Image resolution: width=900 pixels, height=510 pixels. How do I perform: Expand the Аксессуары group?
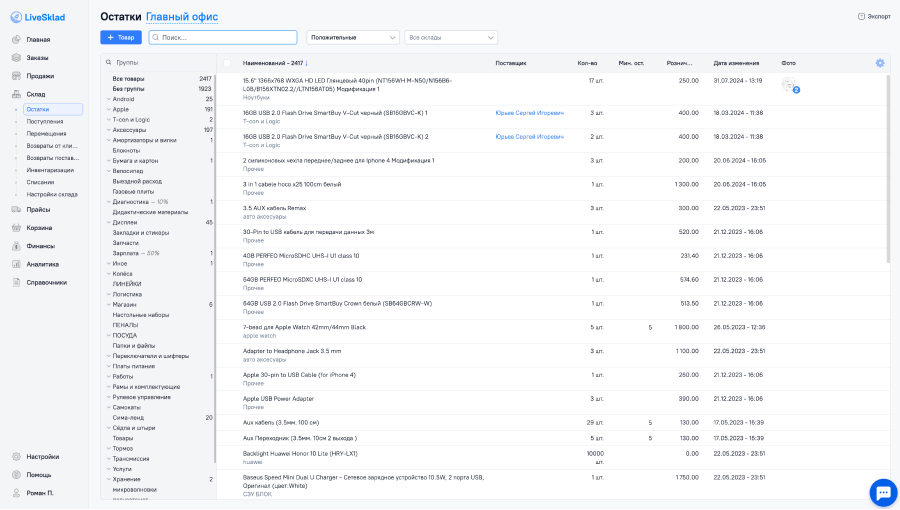pos(108,130)
